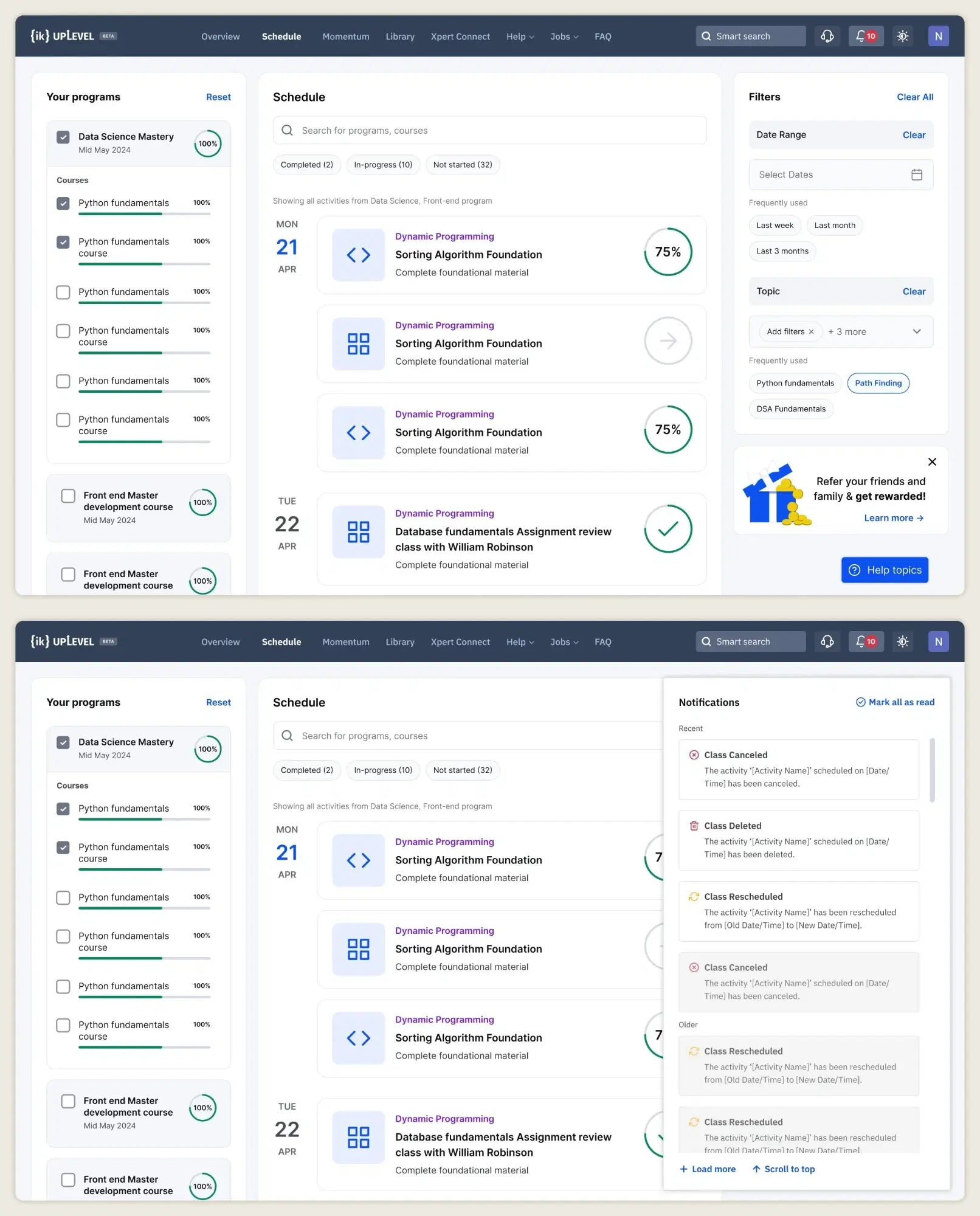
Task: Open Xpert Connect in Notifications screen navbar
Action: point(460,642)
